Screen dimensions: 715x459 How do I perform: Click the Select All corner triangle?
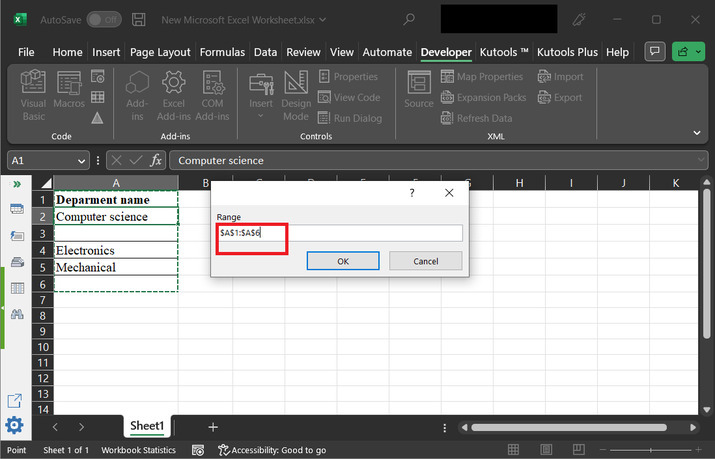(46, 183)
